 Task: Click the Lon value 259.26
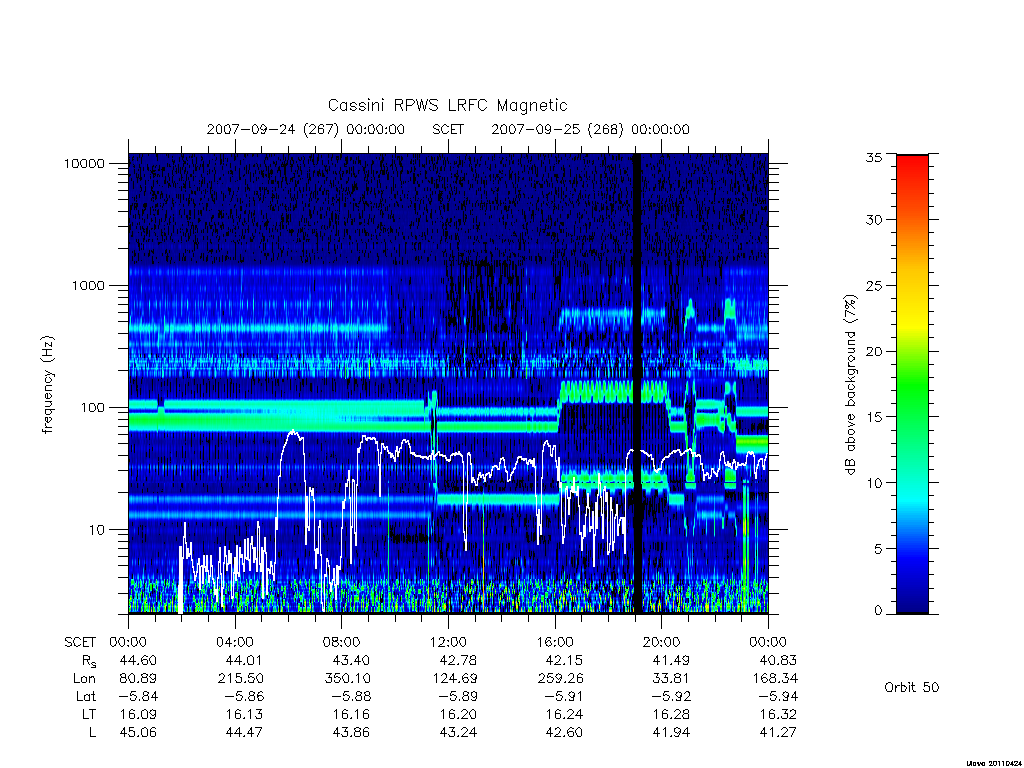coord(560,679)
